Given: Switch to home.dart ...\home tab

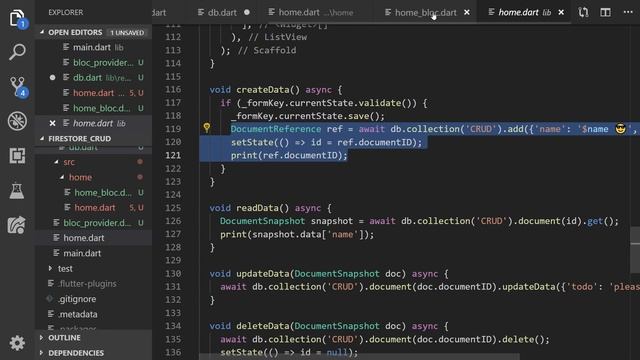Looking at the screenshot, I should tap(315, 13).
